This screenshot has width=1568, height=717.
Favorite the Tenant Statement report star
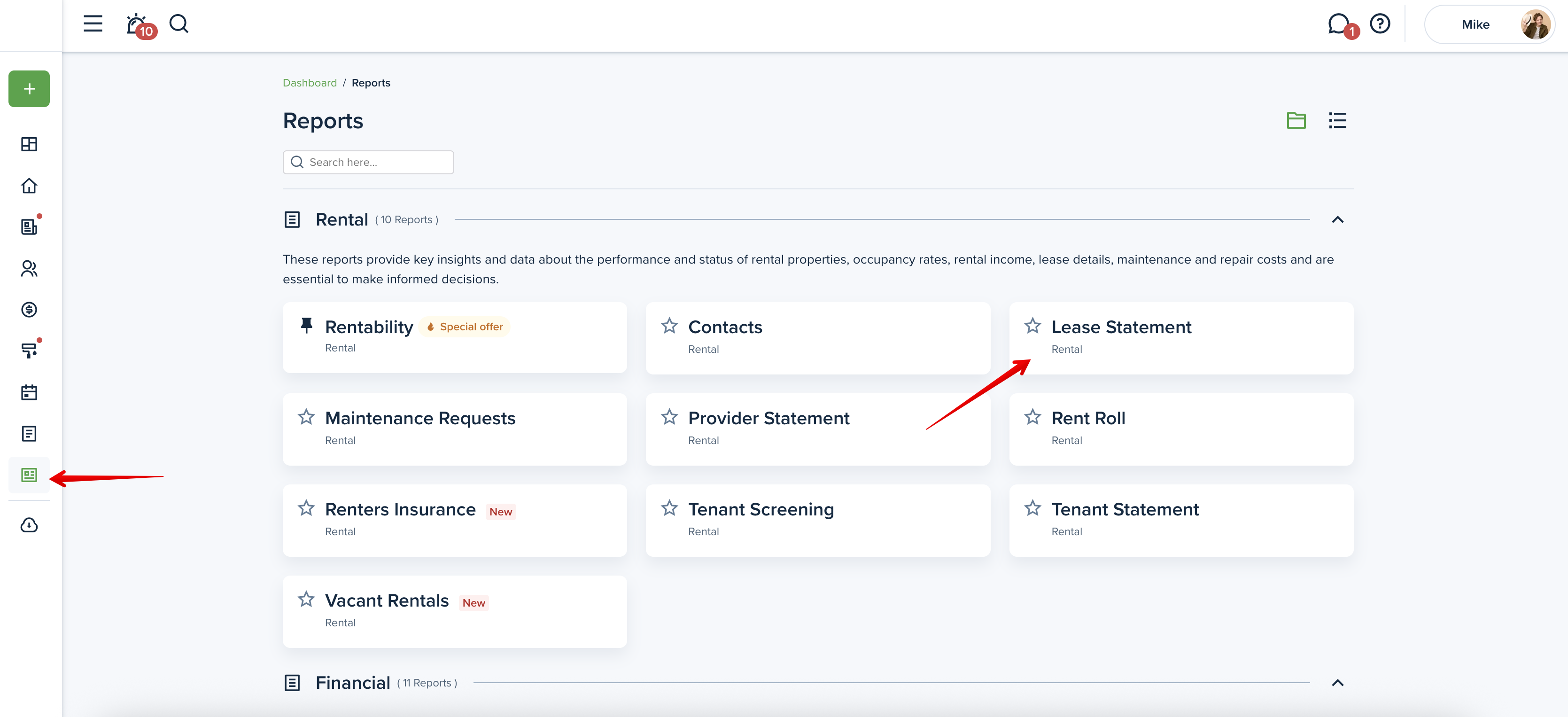point(1032,508)
